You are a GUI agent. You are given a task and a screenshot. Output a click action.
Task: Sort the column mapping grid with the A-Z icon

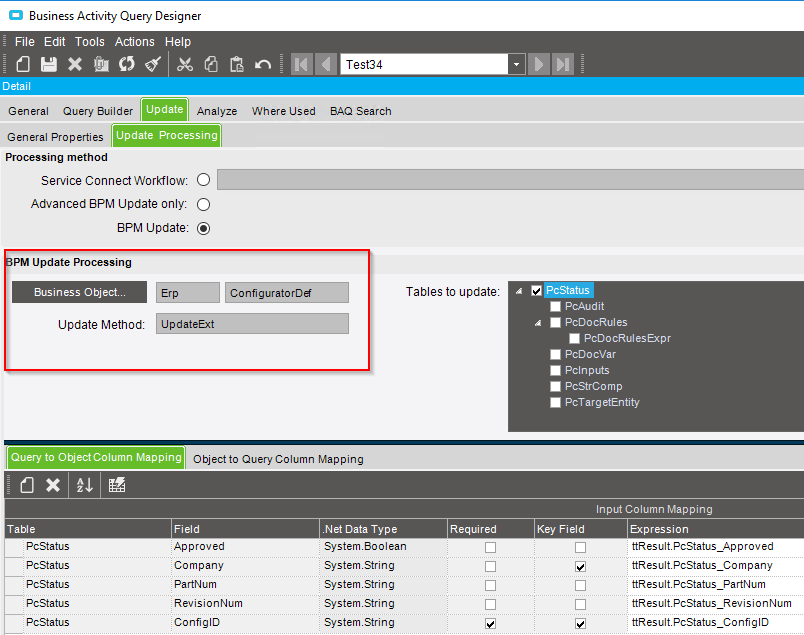pos(85,485)
